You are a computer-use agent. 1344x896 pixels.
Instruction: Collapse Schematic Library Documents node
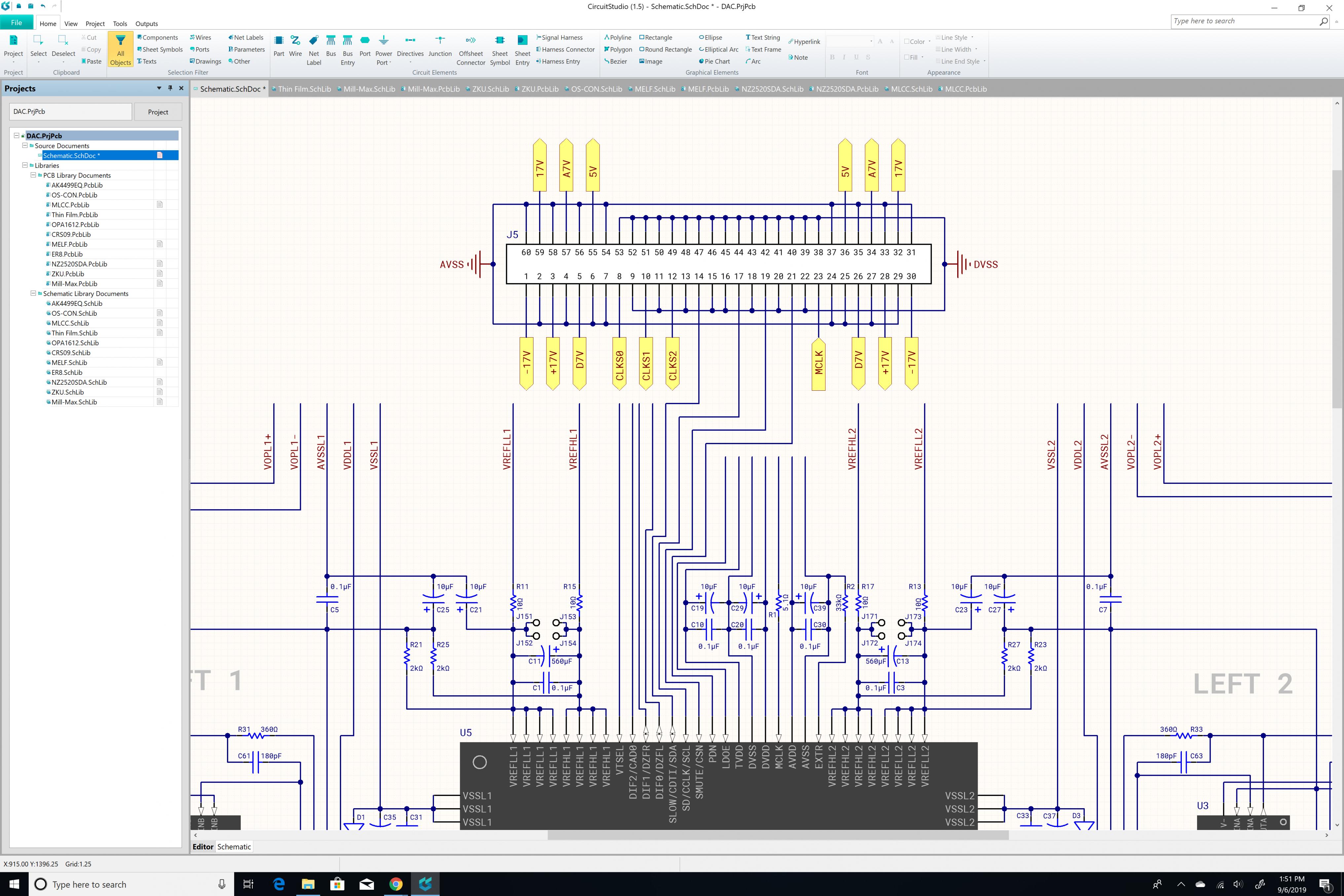pos(33,293)
